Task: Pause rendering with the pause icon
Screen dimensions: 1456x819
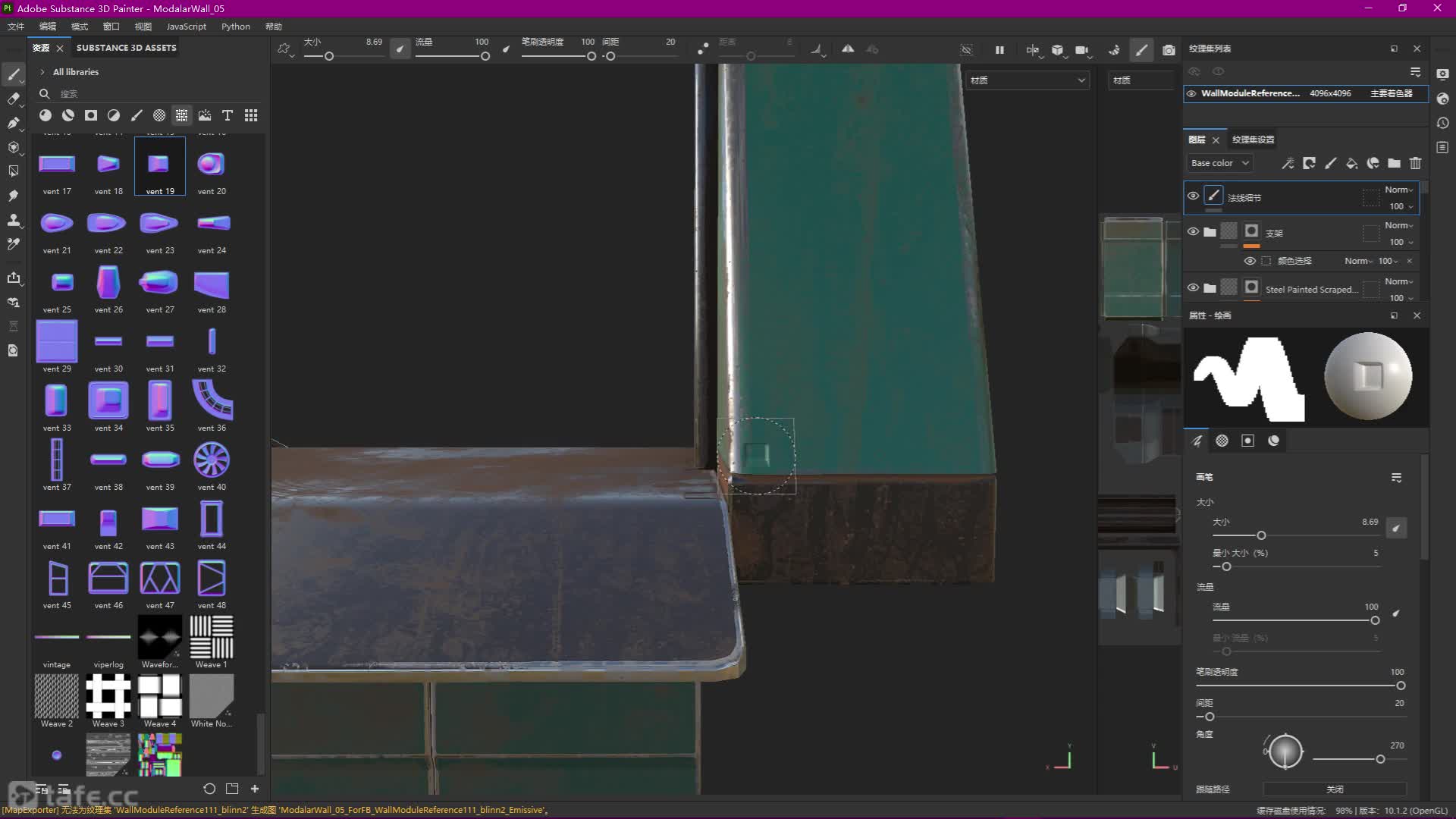Action: [x=999, y=50]
